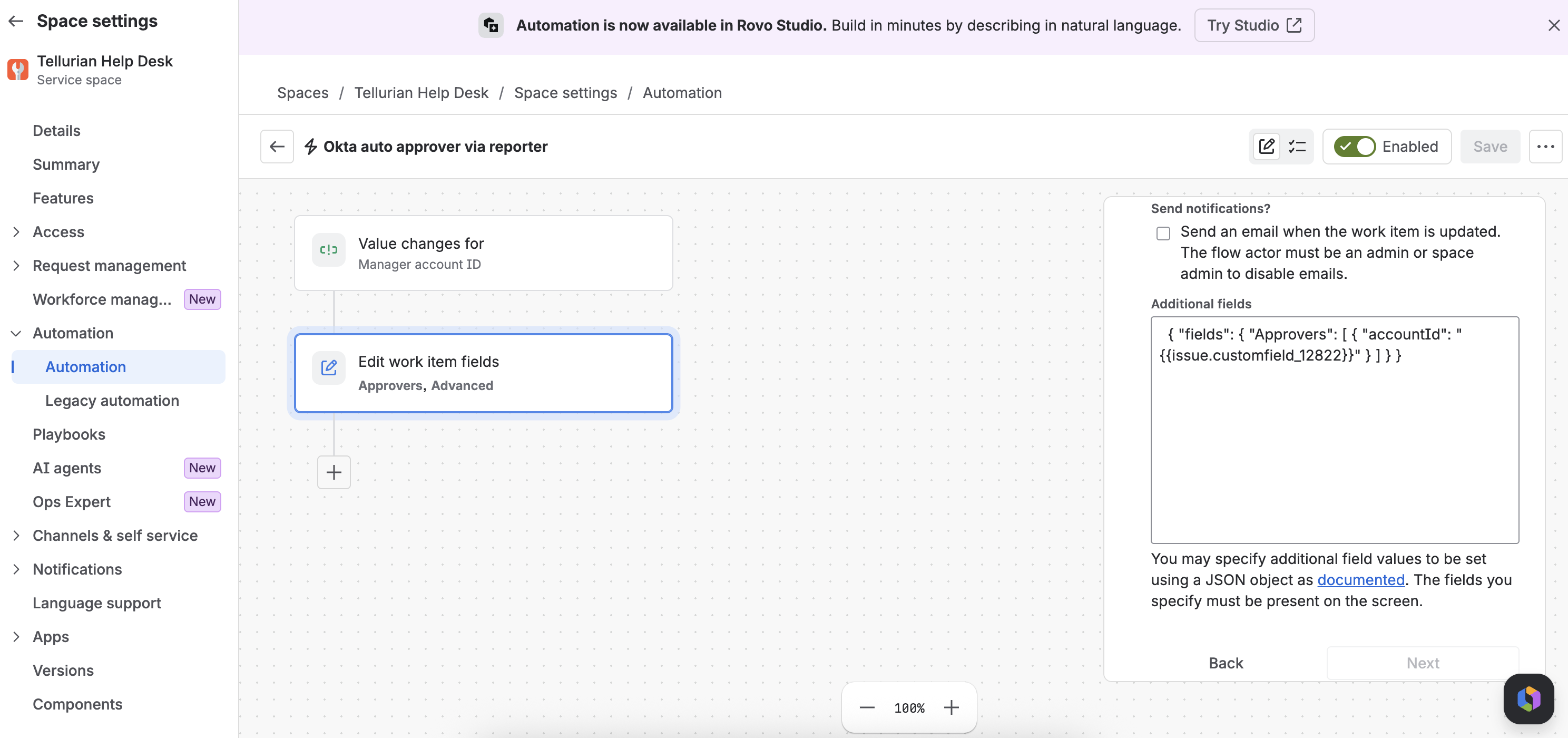Check the send email notification checkbox
This screenshot has height=738, width=1568.
click(1163, 233)
